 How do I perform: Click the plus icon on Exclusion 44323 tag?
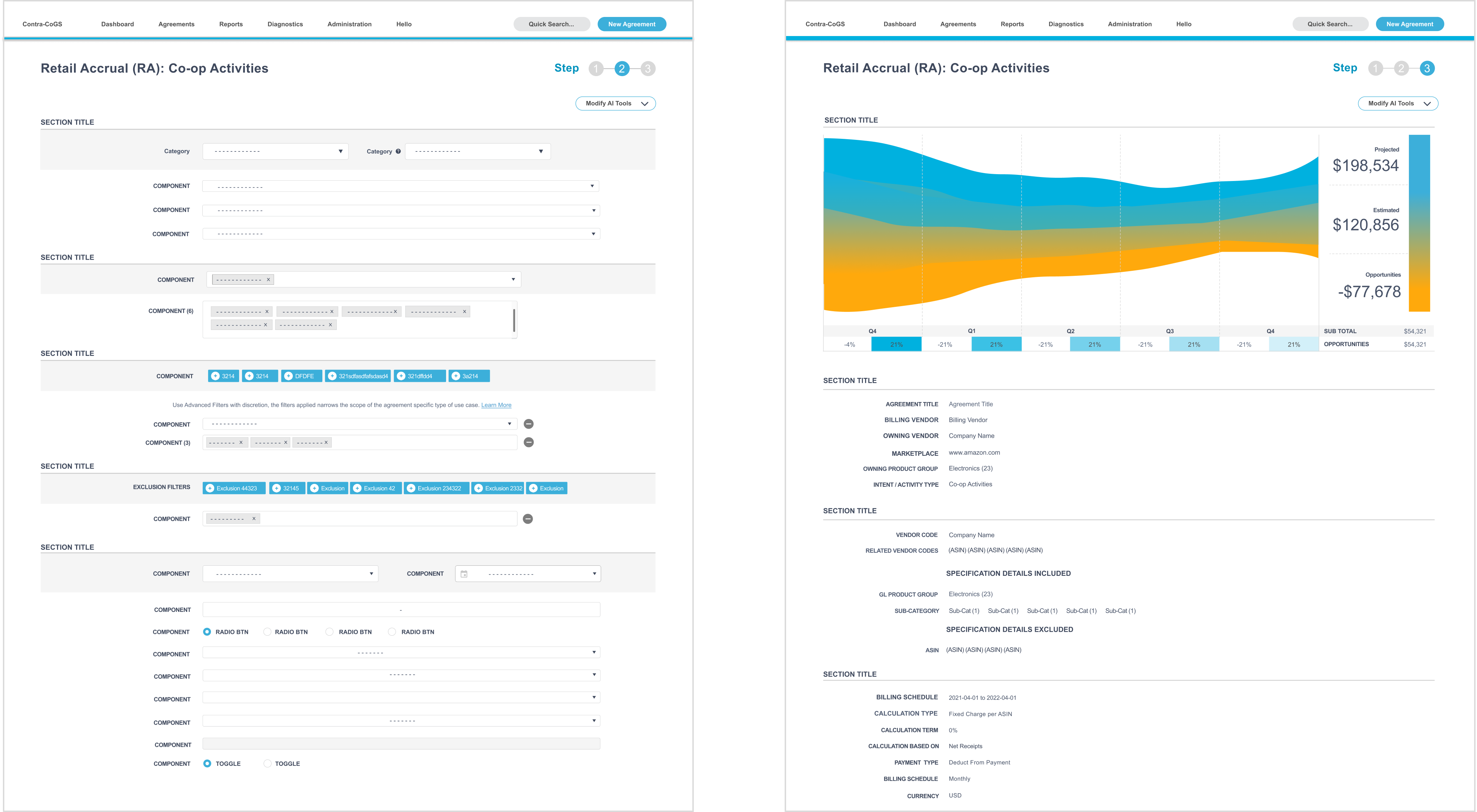tap(210, 489)
